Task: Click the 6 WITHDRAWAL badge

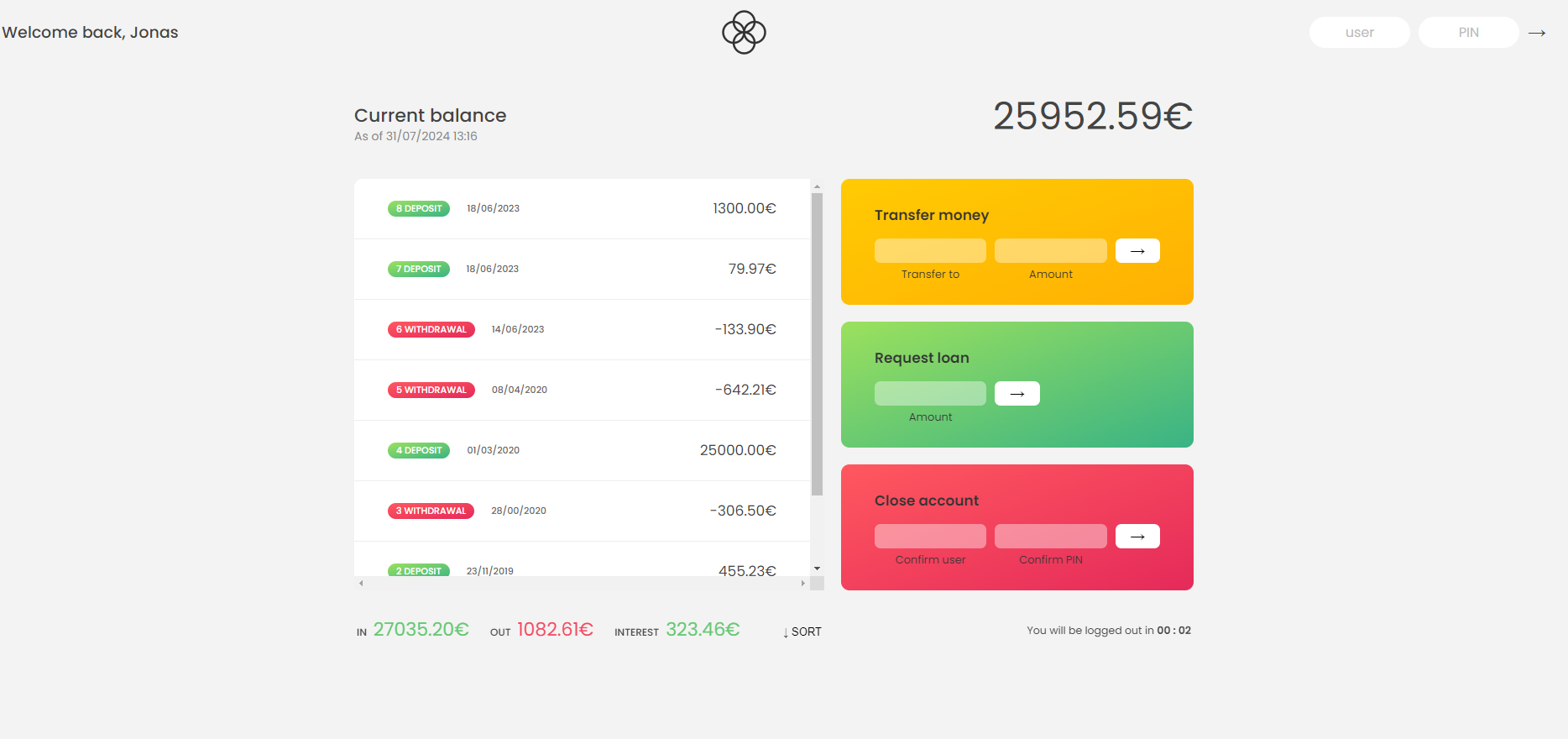Action: [x=431, y=329]
